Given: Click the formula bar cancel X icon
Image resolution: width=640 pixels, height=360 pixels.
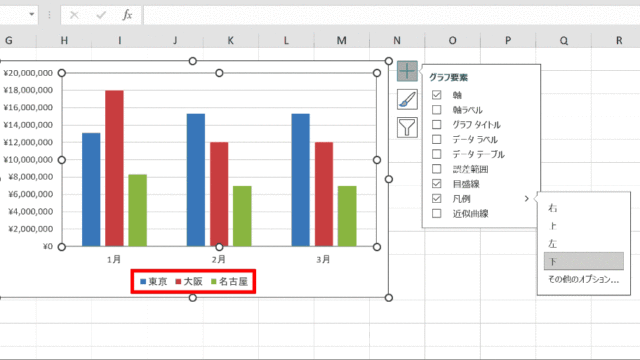Looking at the screenshot, I should point(74,15).
